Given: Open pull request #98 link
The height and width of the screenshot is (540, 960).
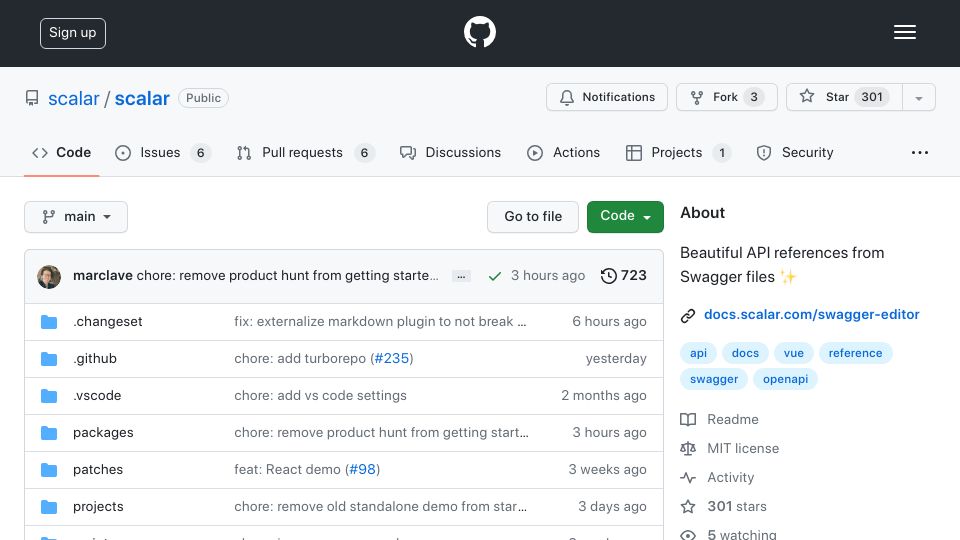Looking at the screenshot, I should pos(362,470).
